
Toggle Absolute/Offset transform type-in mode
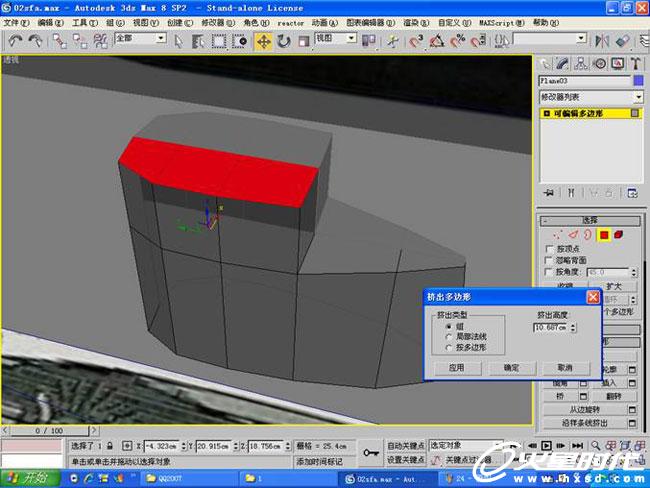(127, 446)
